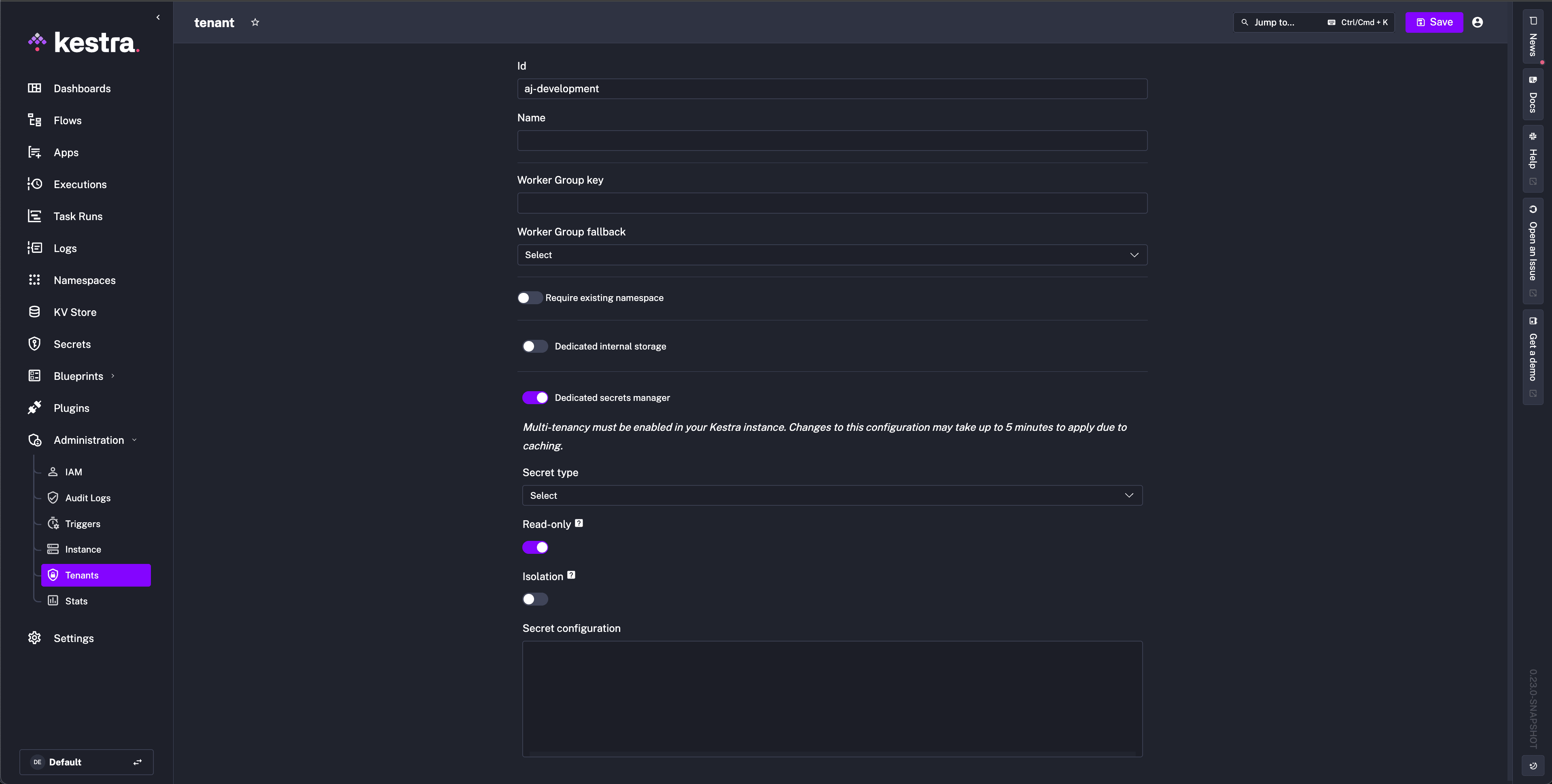This screenshot has width=1552, height=784.
Task: Click the Name input field
Action: click(831, 140)
